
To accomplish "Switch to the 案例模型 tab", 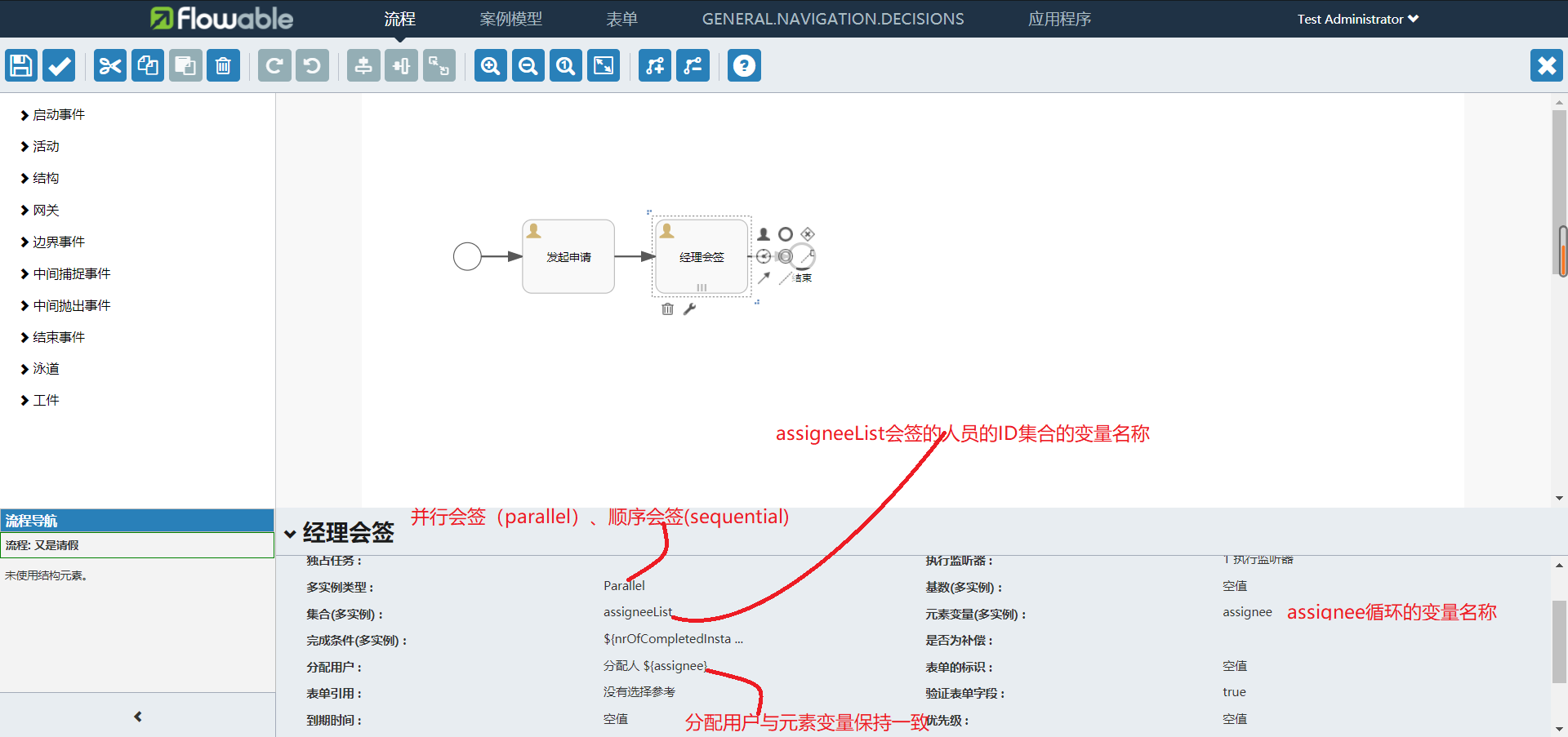I will tap(511, 19).
